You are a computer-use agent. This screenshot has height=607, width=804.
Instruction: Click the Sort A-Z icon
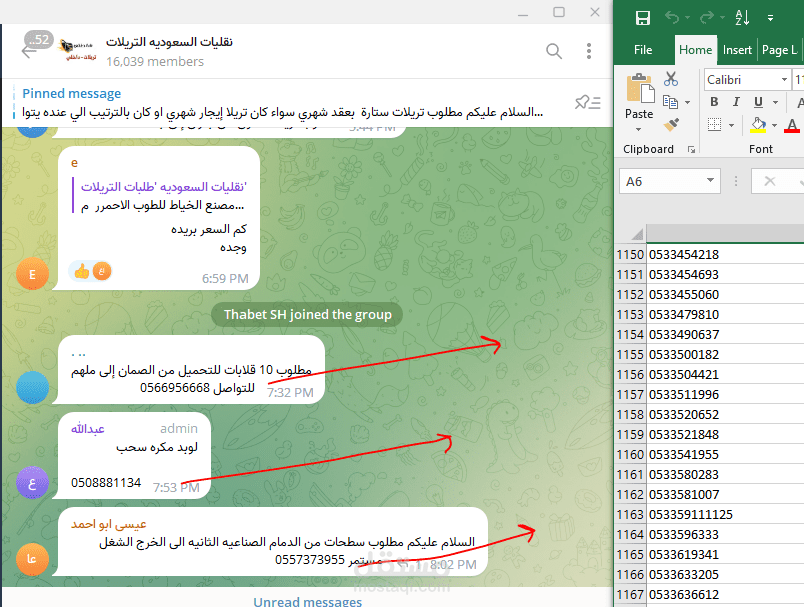pos(743,18)
